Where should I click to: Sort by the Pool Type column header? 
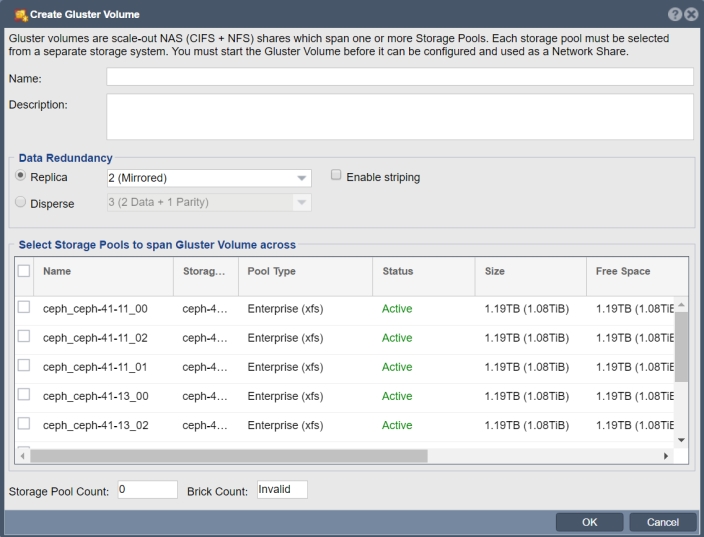tap(306, 276)
